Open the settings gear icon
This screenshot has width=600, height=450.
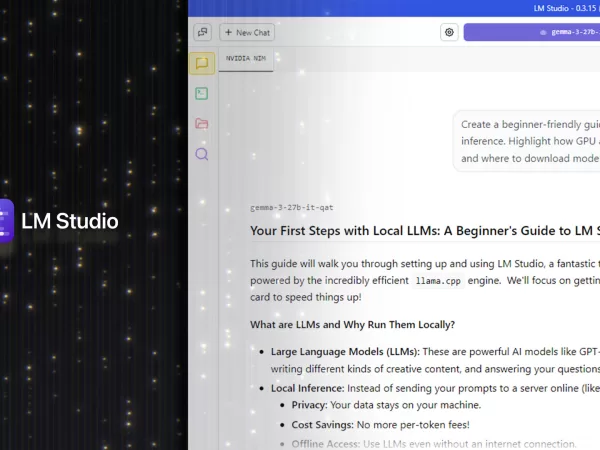coord(449,33)
